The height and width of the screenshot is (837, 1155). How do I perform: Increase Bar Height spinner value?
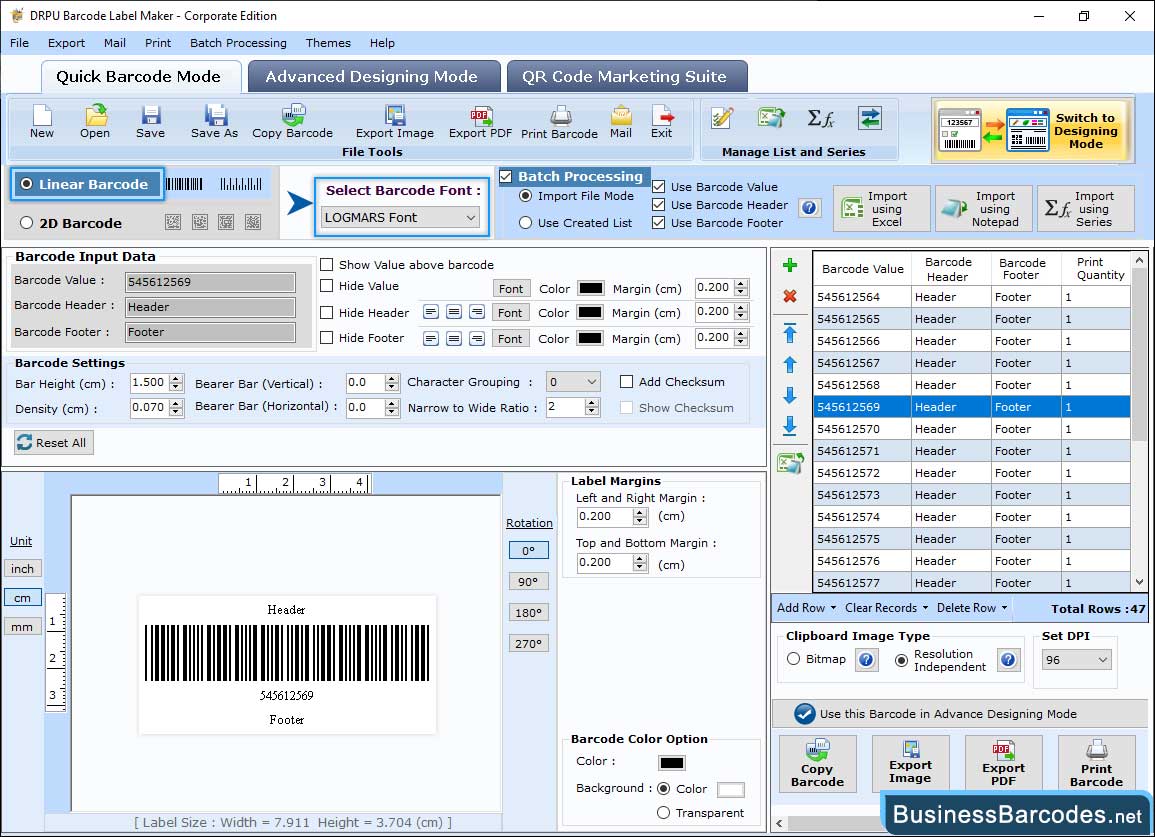coord(175,379)
